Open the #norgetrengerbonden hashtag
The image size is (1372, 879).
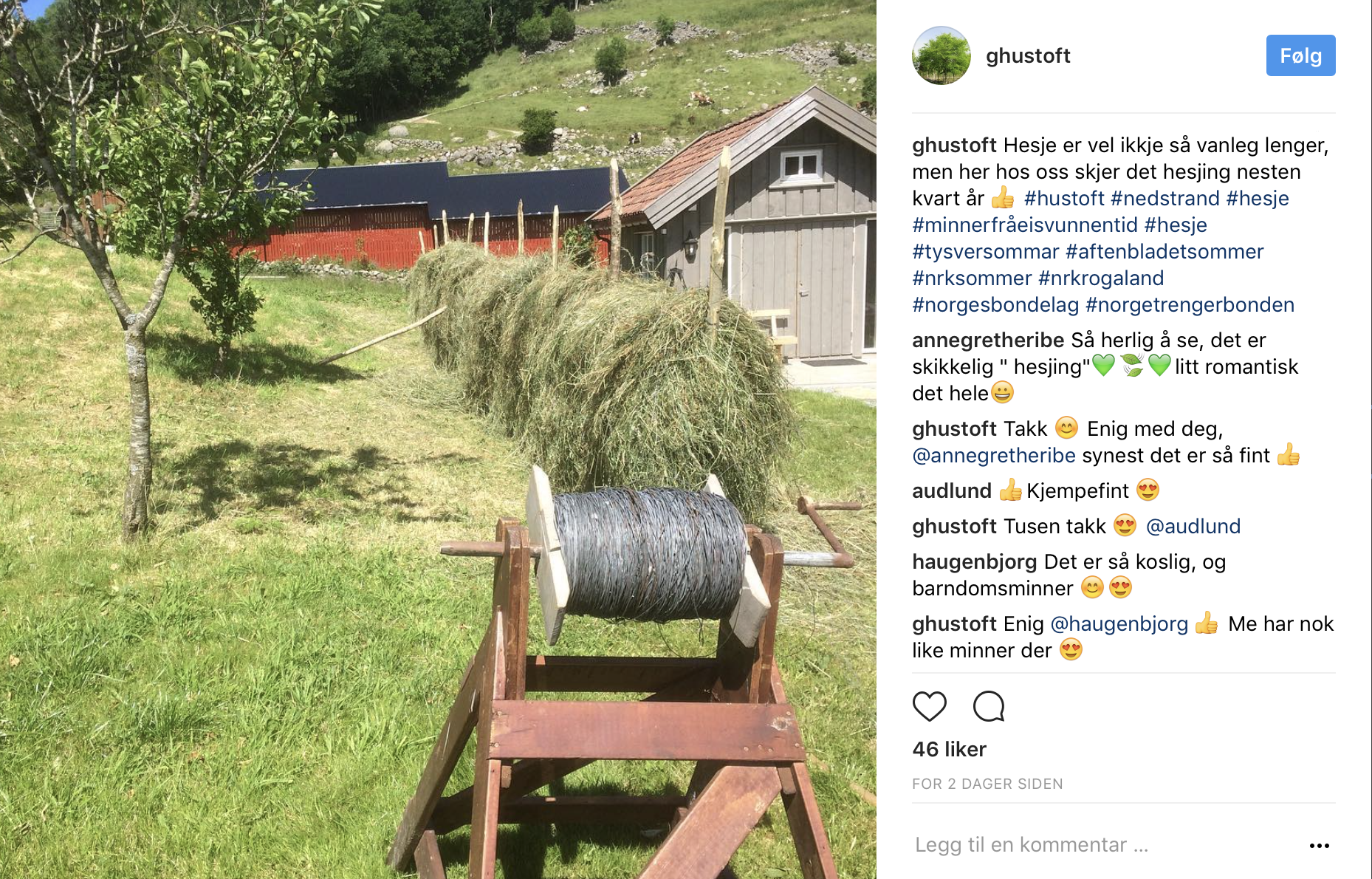tap(1190, 304)
